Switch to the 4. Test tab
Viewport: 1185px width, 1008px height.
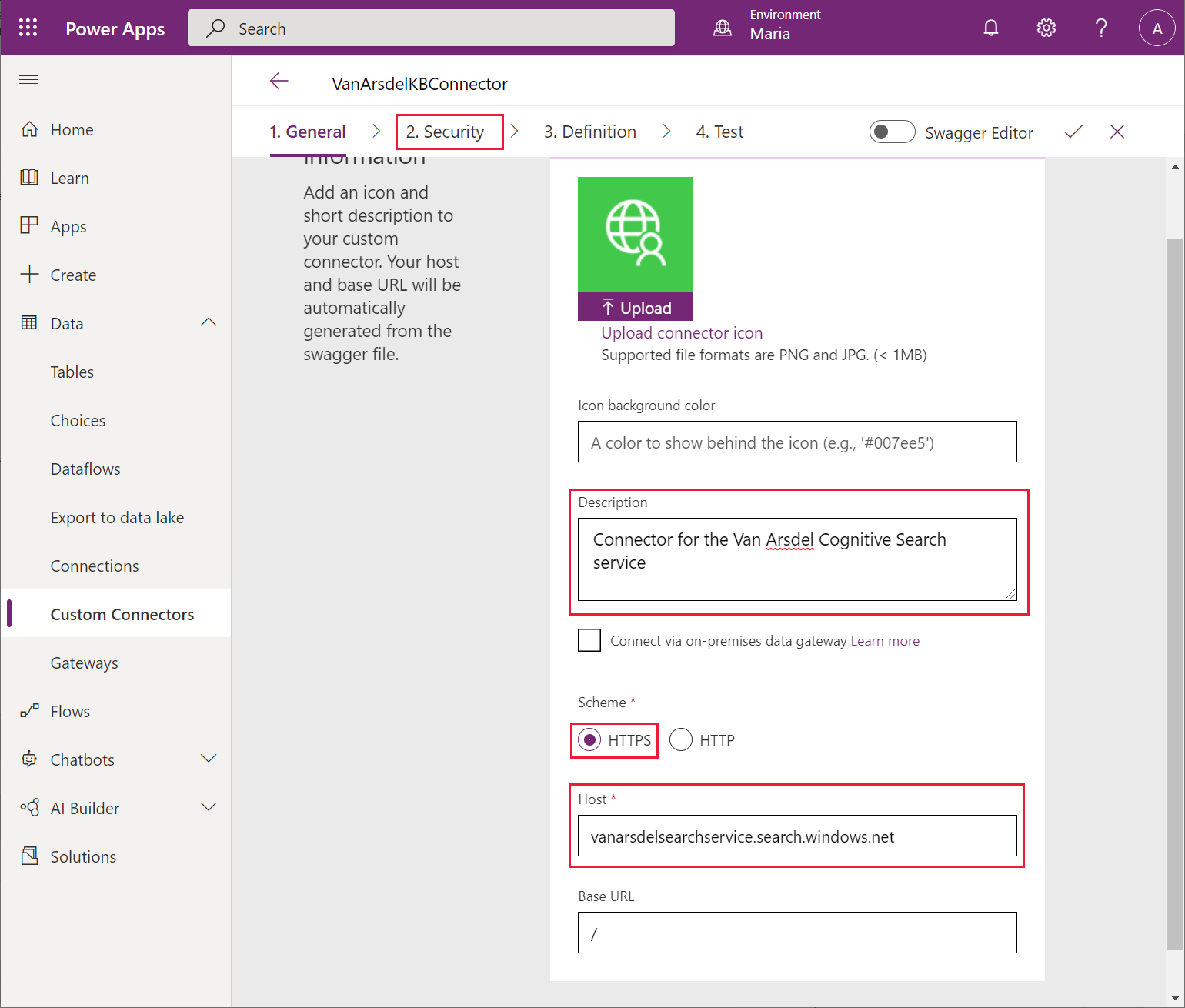(719, 132)
